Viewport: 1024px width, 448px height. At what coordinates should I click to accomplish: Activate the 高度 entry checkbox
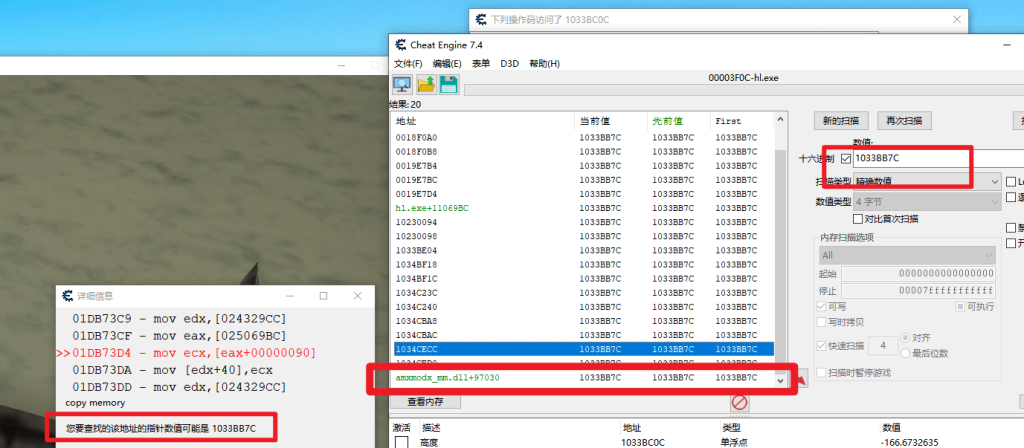pyautogui.click(x=402, y=442)
